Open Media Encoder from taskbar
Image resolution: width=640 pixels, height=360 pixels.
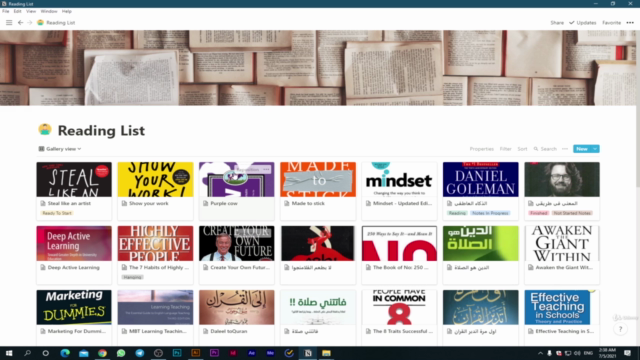(x=270, y=353)
